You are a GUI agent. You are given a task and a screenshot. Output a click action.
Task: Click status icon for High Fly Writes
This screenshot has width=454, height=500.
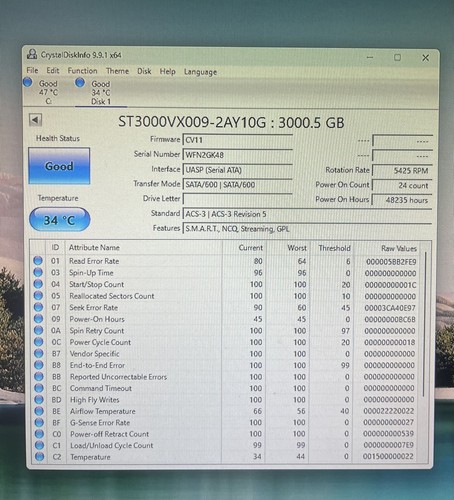click(39, 399)
